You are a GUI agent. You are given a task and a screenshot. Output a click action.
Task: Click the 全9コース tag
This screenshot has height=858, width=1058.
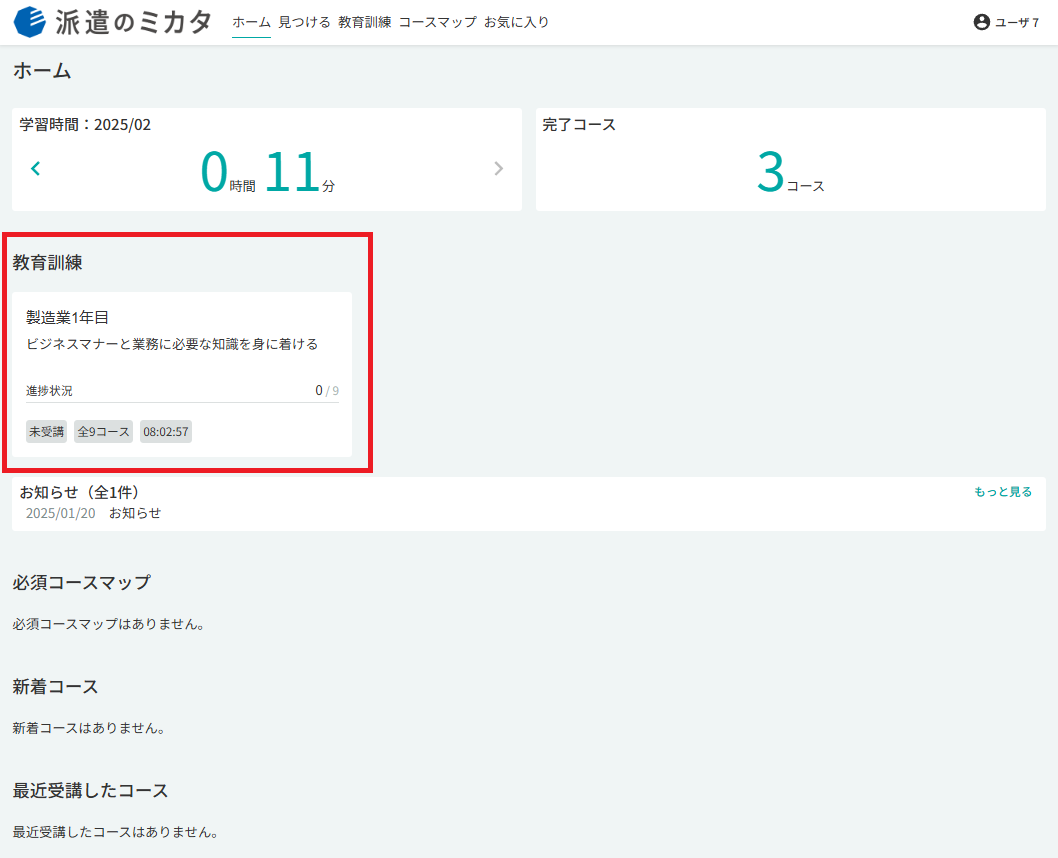103,432
